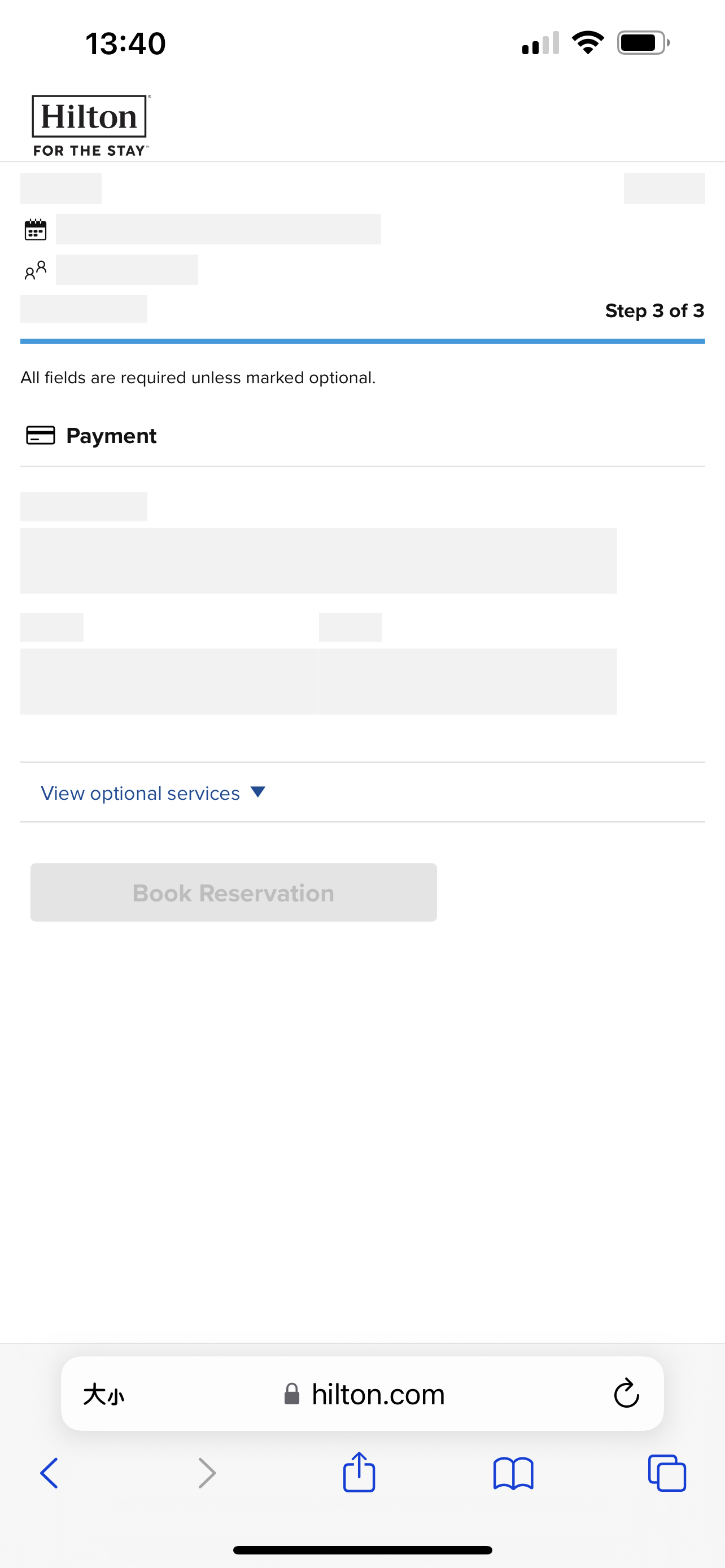The width and height of the screenshot is (725, 1568).
Task: Tap the lower left payment field placeholder
Action: (169, 681)
